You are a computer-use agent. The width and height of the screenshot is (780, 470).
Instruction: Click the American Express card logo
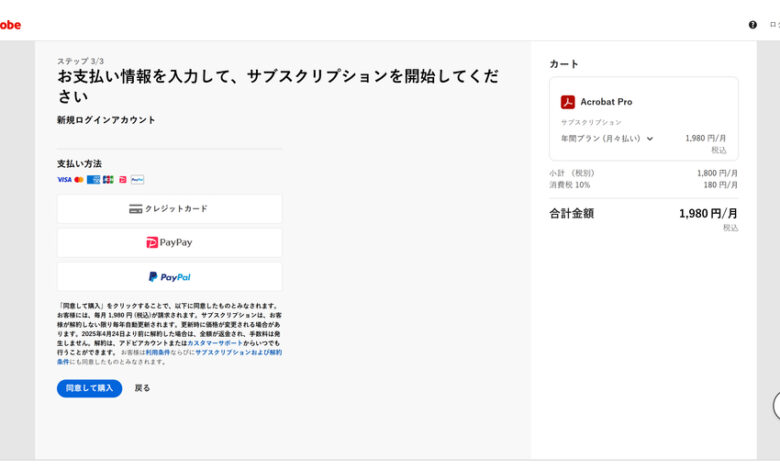tap(93, 180)
